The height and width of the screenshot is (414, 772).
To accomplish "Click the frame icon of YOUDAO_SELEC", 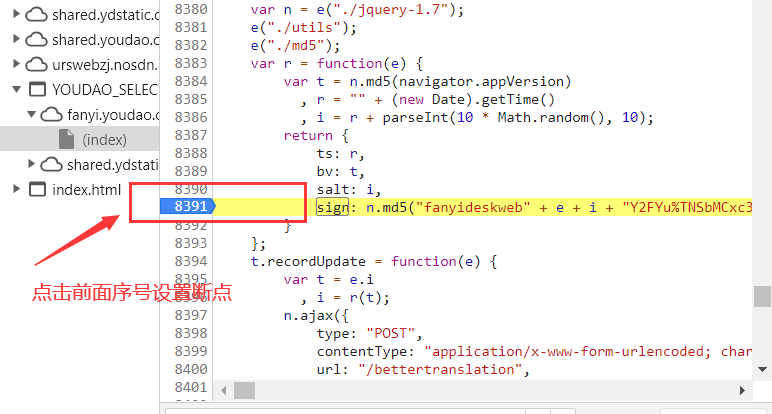I will (37, 90).
